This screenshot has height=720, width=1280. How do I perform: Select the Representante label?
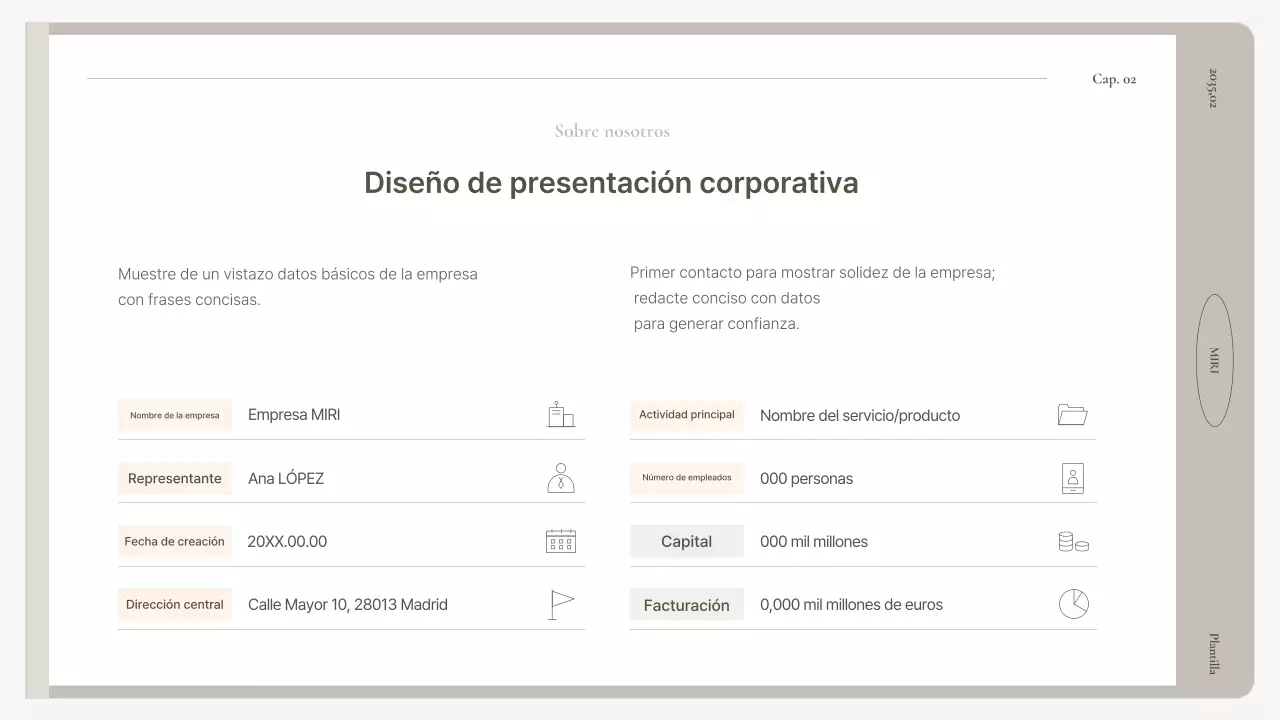(x=175, y=478)
